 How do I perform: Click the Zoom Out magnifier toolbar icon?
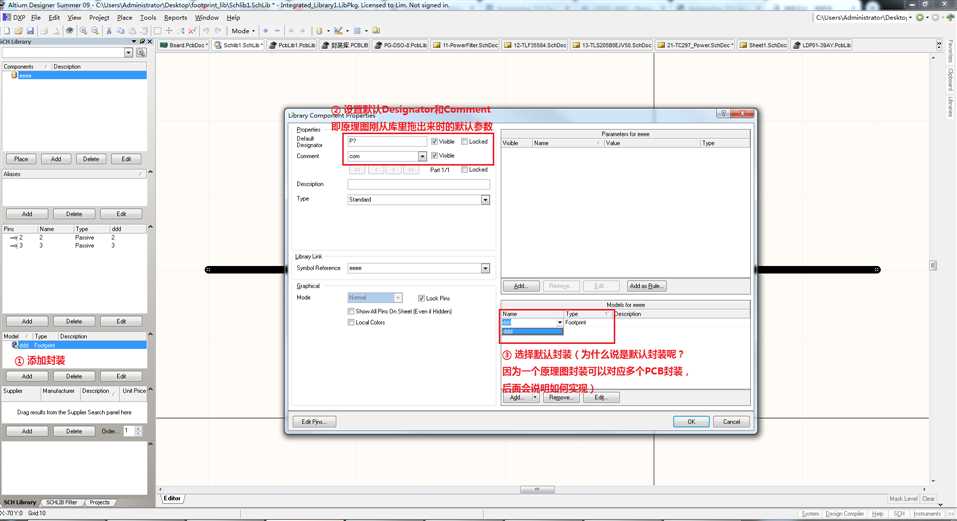(95, 31)
